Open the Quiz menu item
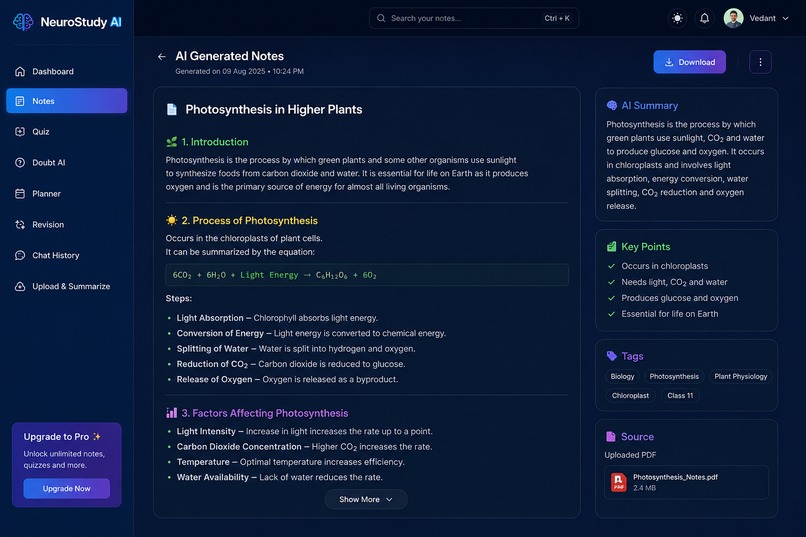Image resolution: width=806 pixels, height=537 pixels. click(x=67, y=132)
